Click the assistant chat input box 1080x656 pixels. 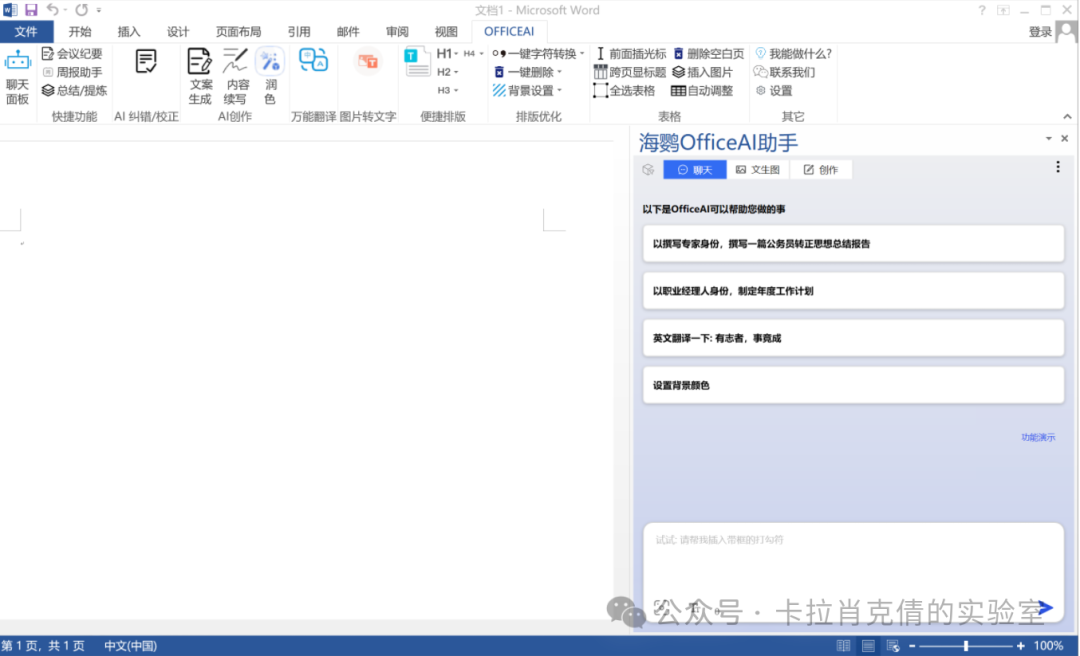853,560
